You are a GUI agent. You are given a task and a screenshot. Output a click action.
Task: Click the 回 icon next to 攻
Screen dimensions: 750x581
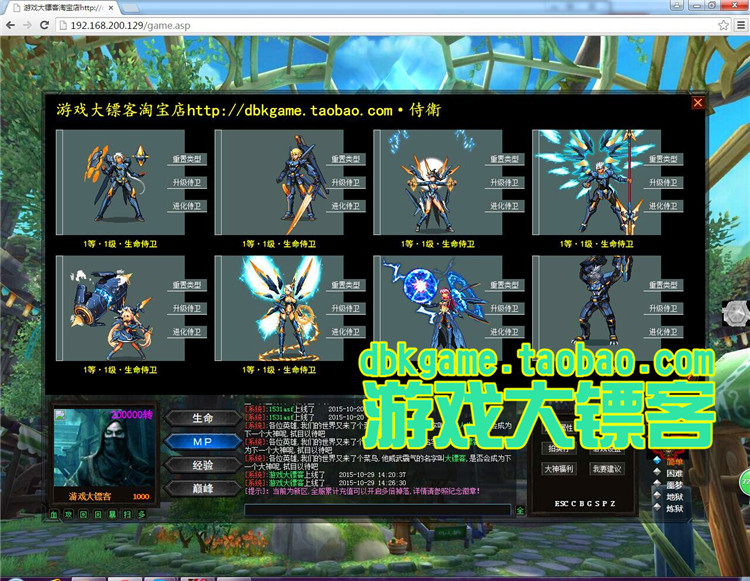[x=83, y=515]
